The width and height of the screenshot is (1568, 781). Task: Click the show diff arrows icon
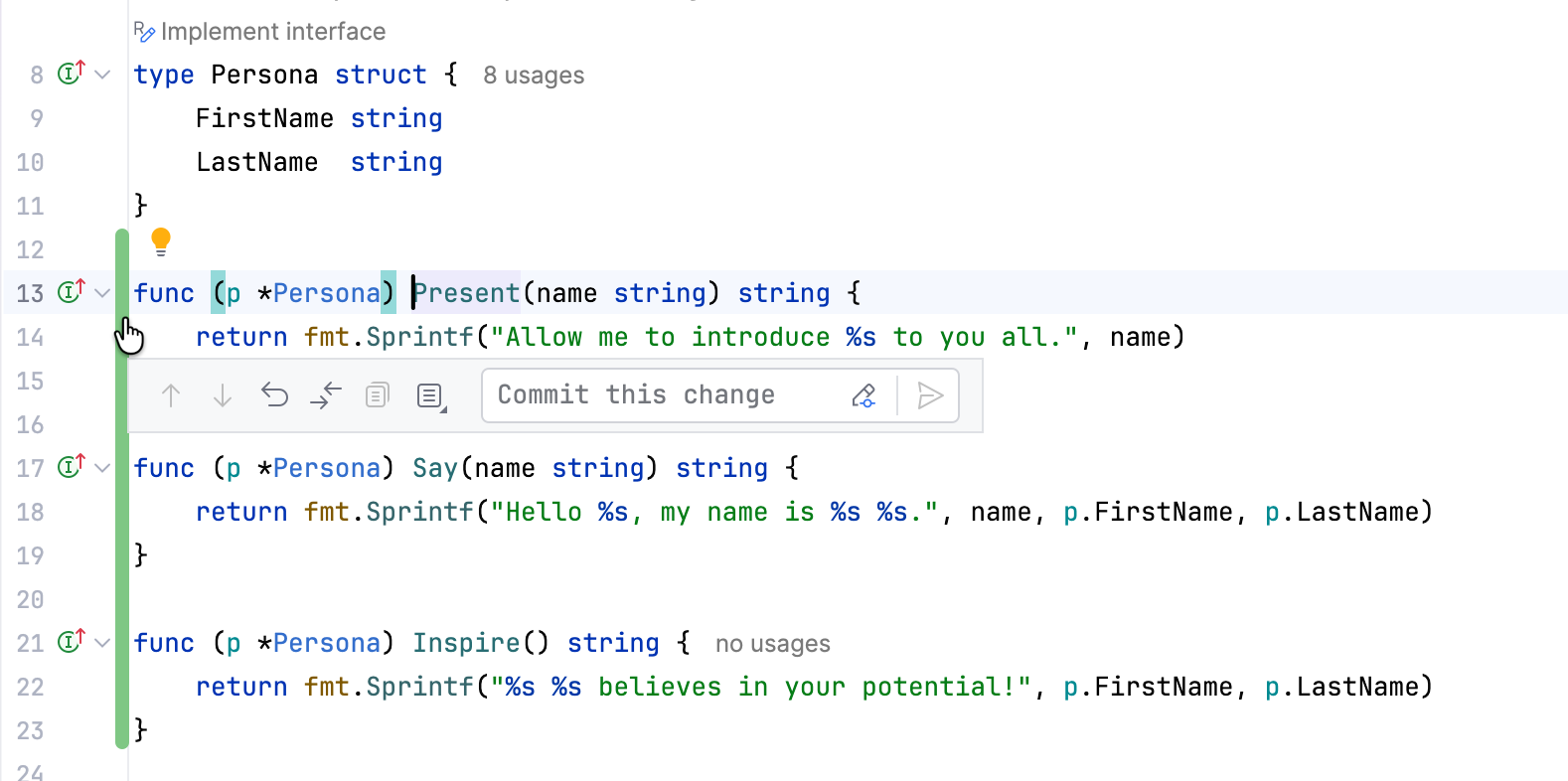[326, 395]
